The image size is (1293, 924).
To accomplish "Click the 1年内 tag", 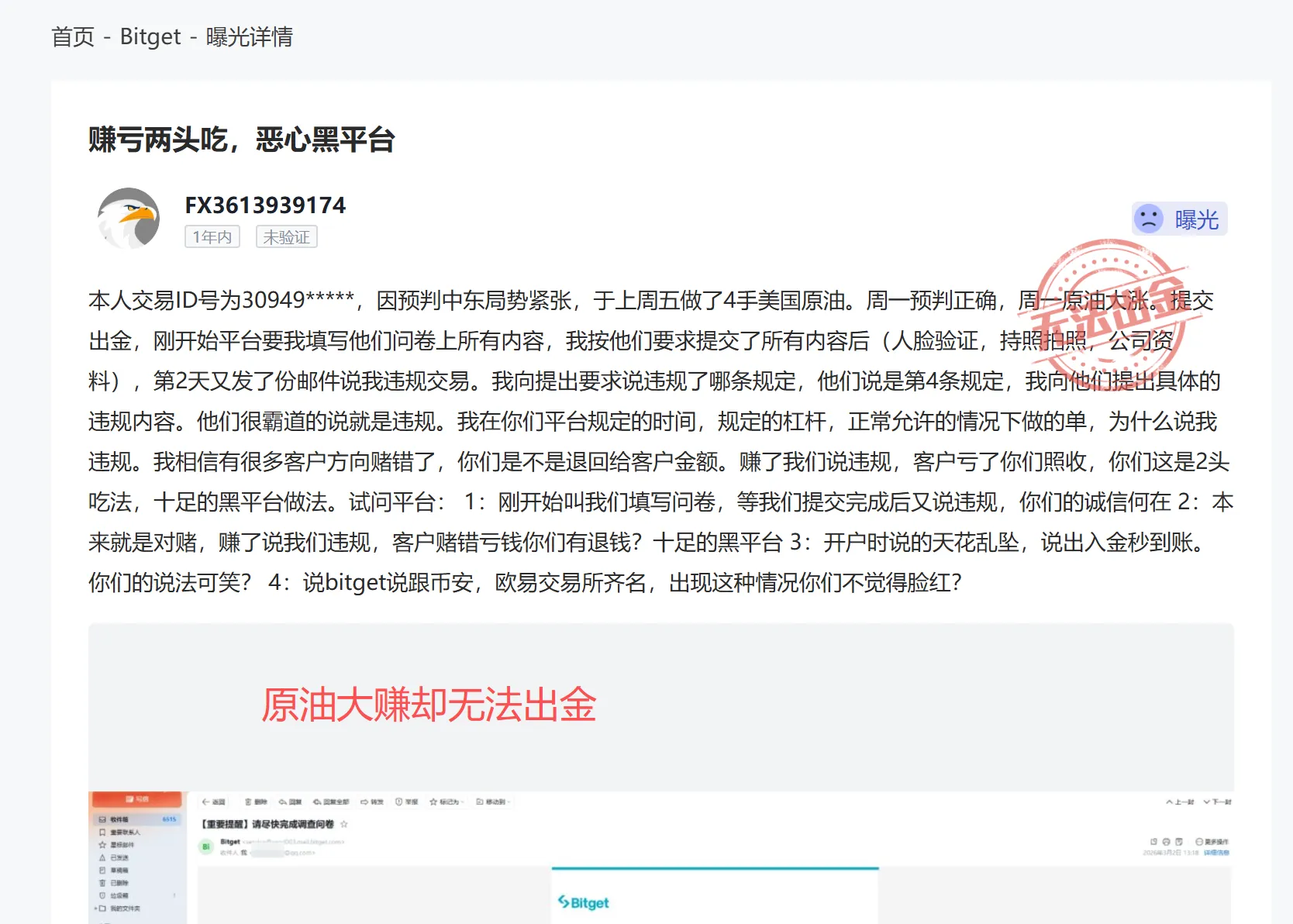I will [x=212, y=236].
